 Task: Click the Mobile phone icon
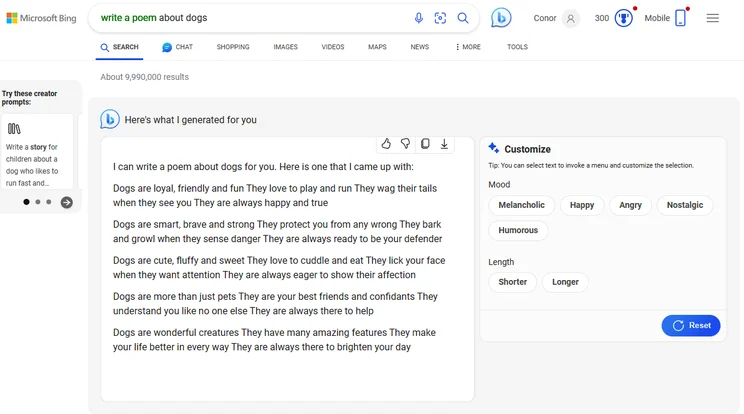[680, 18]
